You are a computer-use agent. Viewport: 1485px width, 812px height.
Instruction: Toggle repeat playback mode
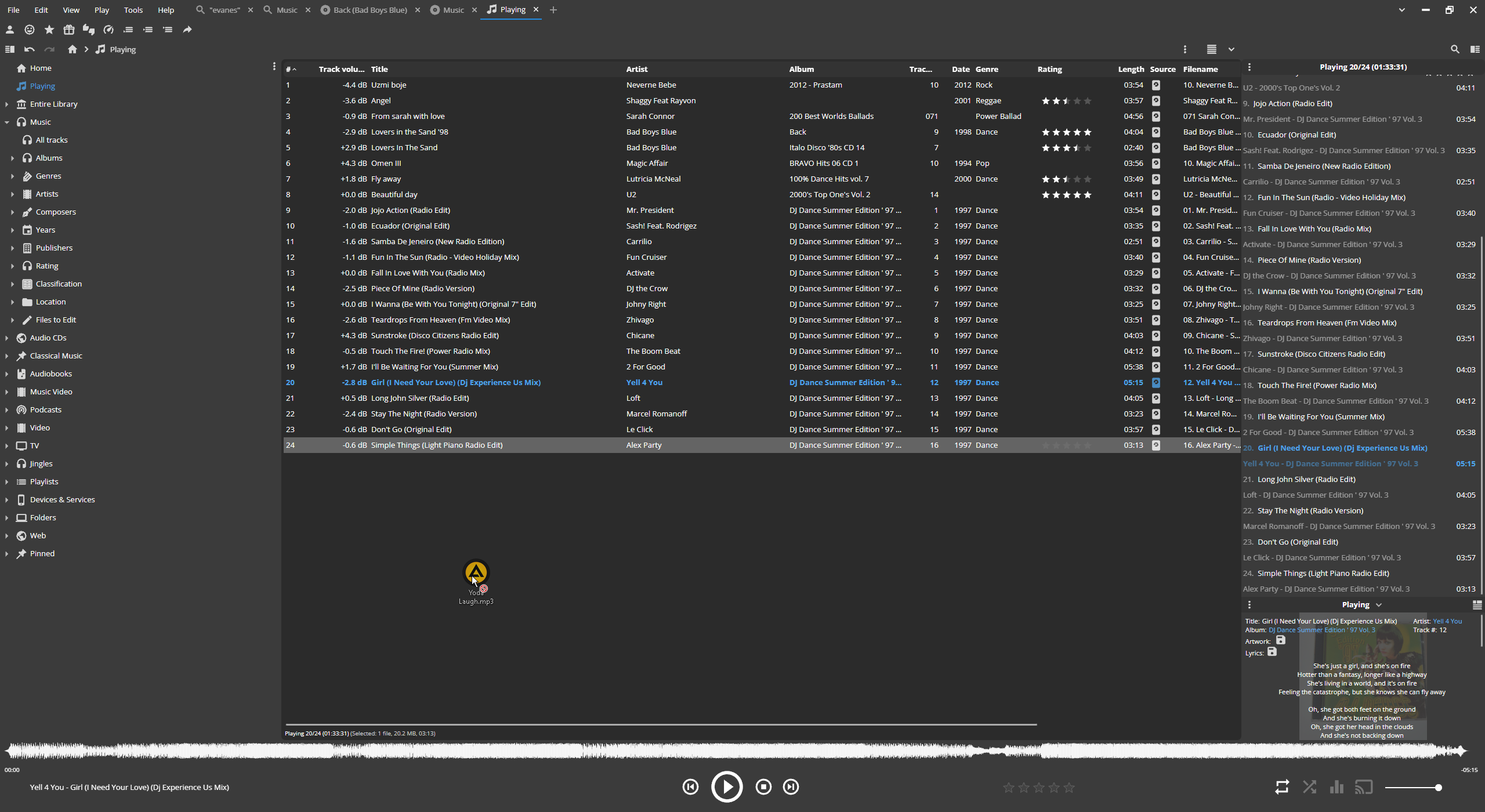pyautogui.click(x=1282, y=787)
